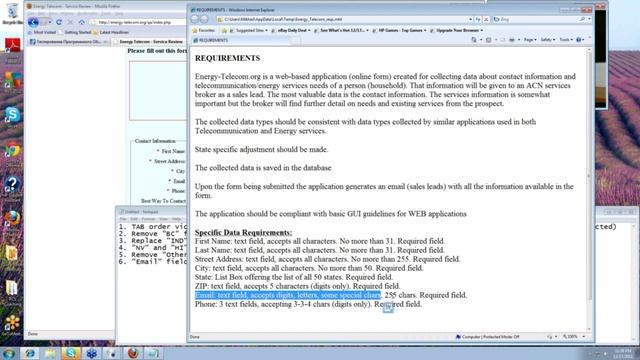640x360 pixels.
Task: Click the add to favorites bar star icon
Action: (x=224, y=31)
